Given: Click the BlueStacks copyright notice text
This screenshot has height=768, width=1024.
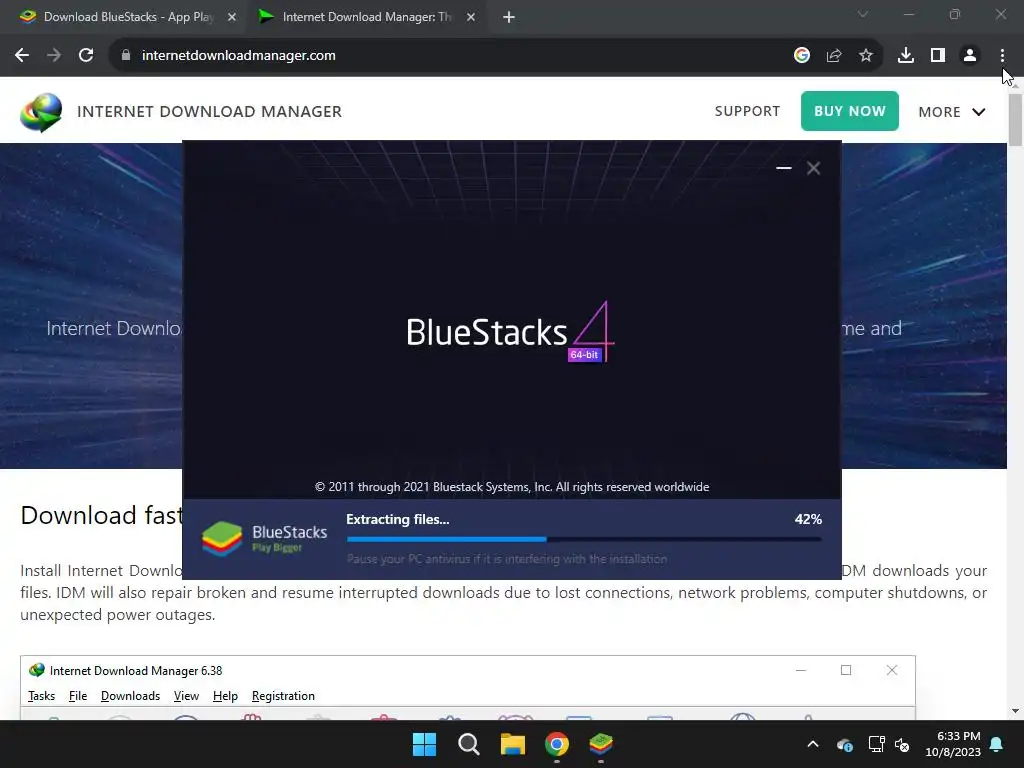Looking at the screenshot, I should [512, 487].
